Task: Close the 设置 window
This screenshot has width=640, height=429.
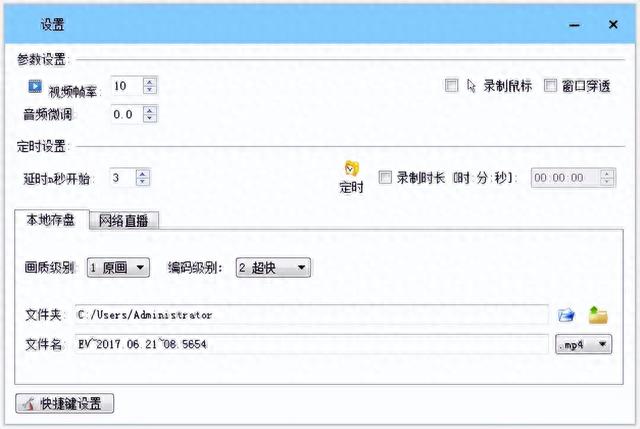Action: click(613, 24)
